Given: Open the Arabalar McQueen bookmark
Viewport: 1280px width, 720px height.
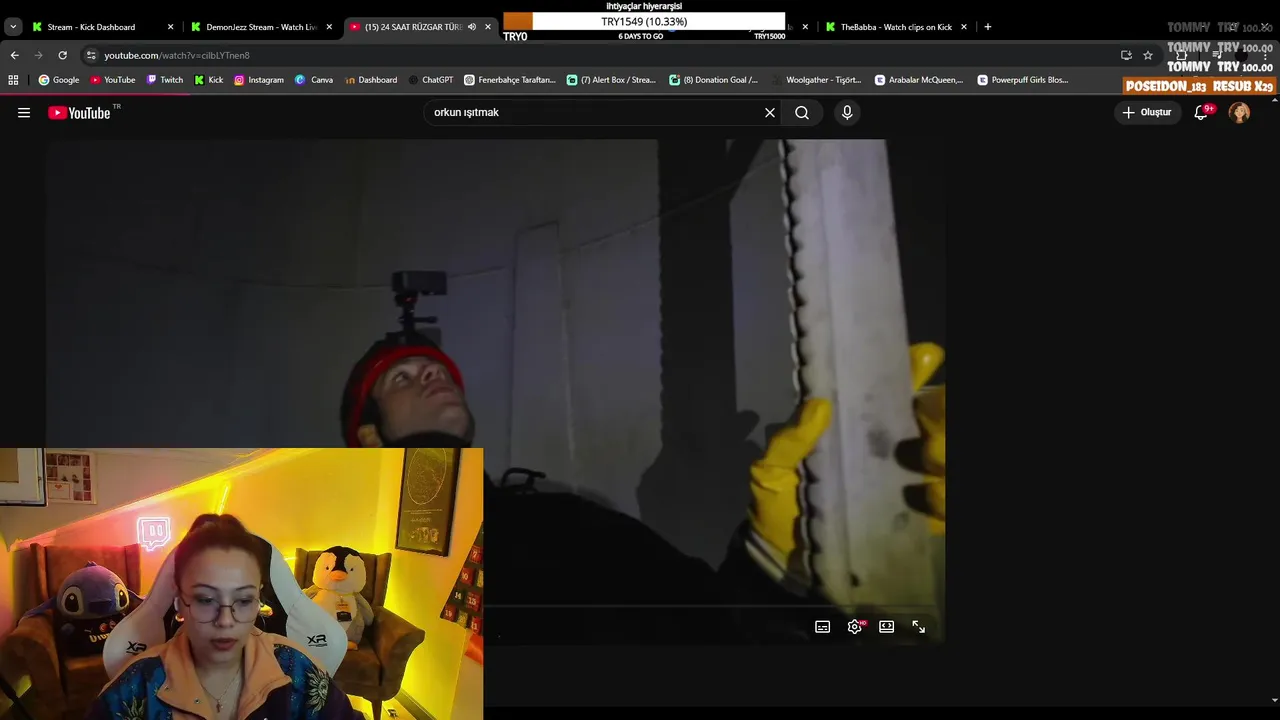Looking at the screenshot, I should click(x=919, y=80).
